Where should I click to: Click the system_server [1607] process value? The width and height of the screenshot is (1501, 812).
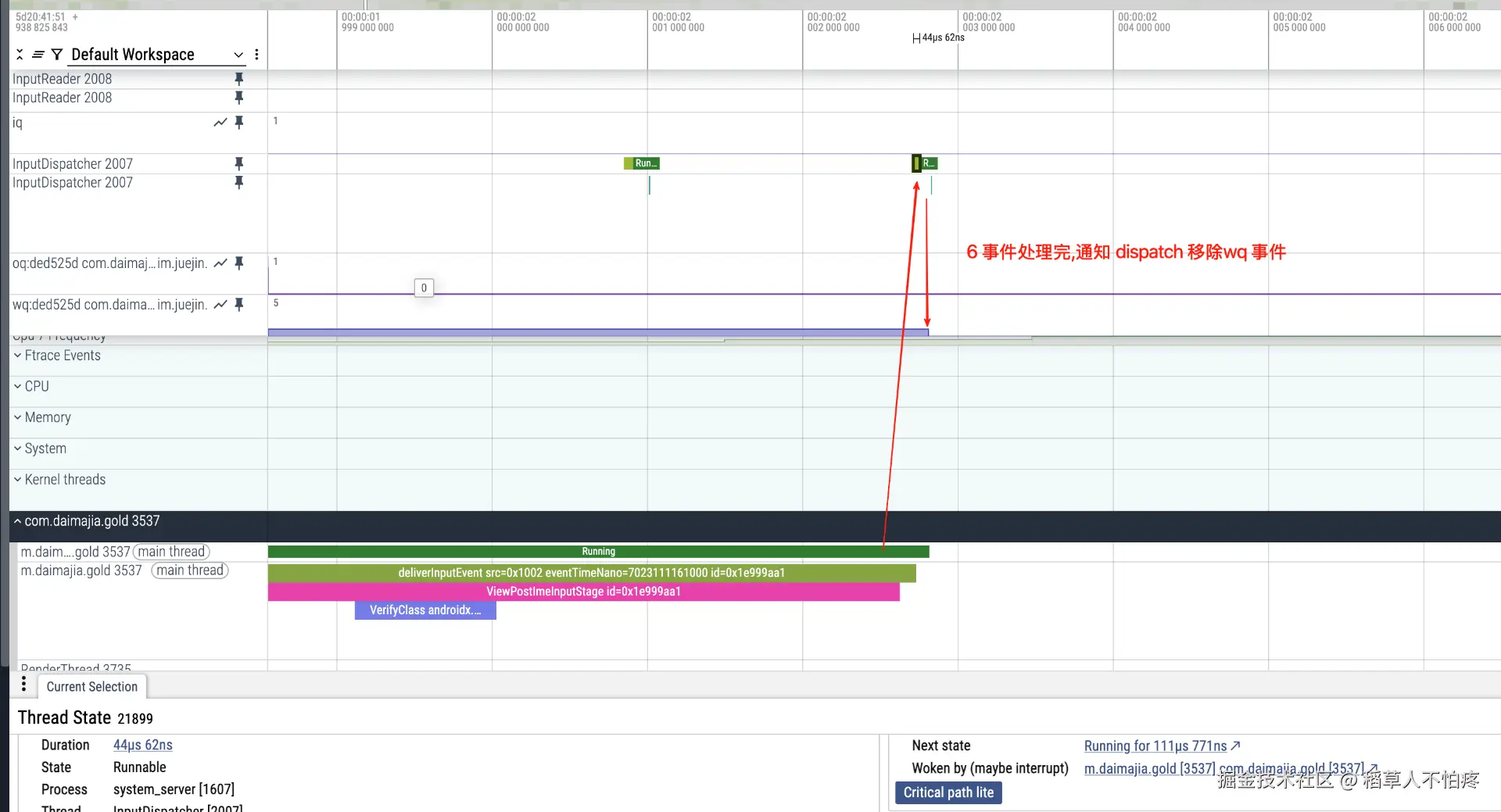coord(174,789)
